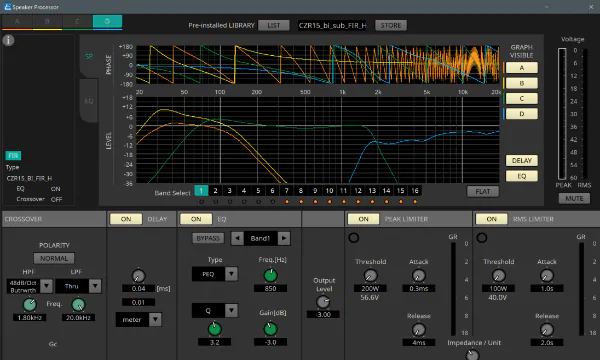
Task: Toggle the DELAY ON button
Action: coord(126,219)
